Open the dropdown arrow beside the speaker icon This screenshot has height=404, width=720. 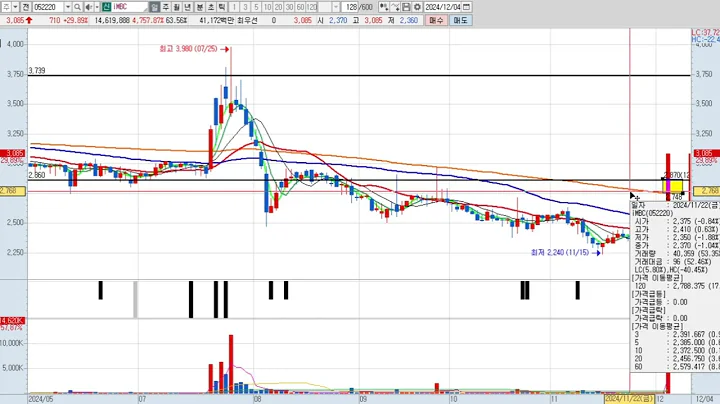click(x=96, y=7)
